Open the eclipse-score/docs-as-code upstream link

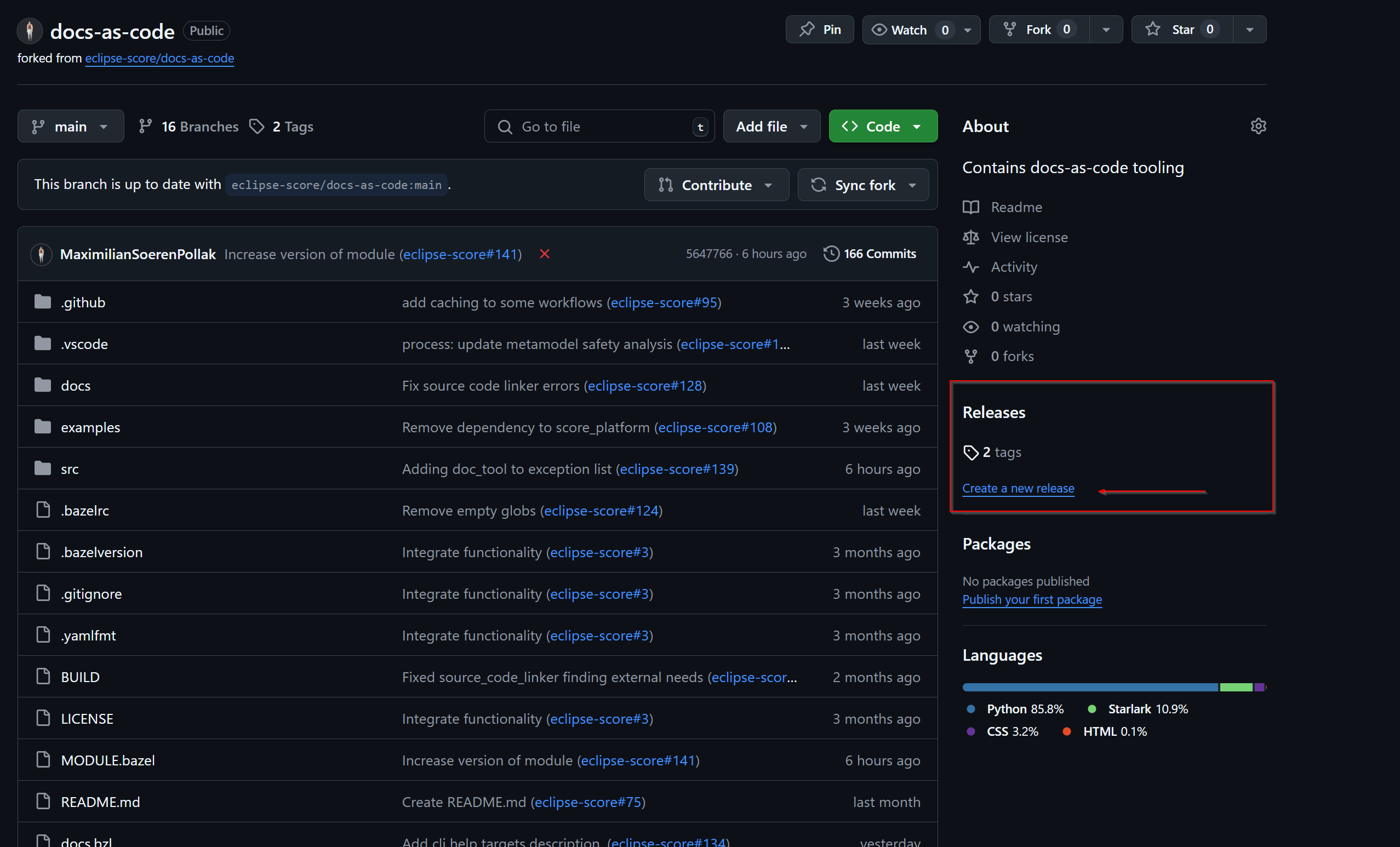[x=159, y=58]
